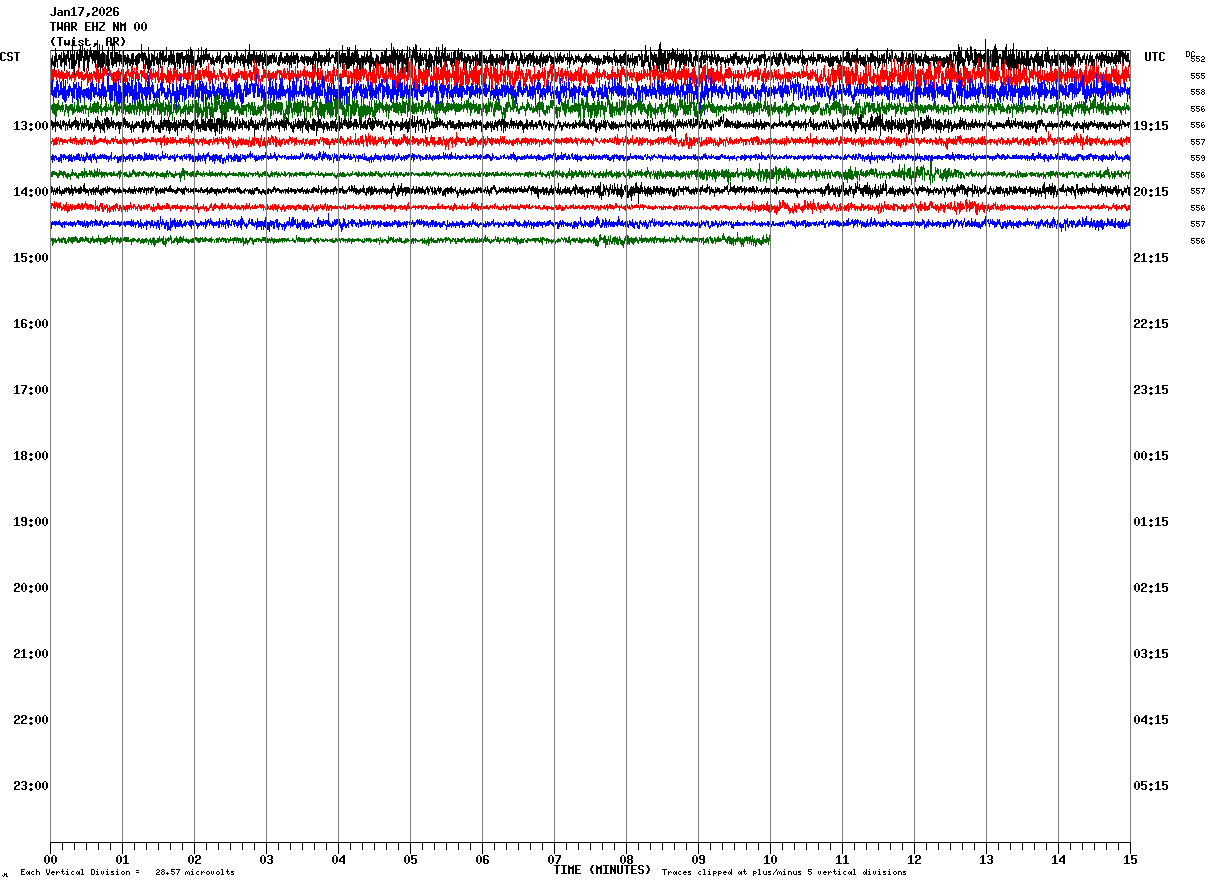The width and height of the screenshot is (1210, 886).
Task: Click the date label Jan17,2026
Action: click(85, 12)
